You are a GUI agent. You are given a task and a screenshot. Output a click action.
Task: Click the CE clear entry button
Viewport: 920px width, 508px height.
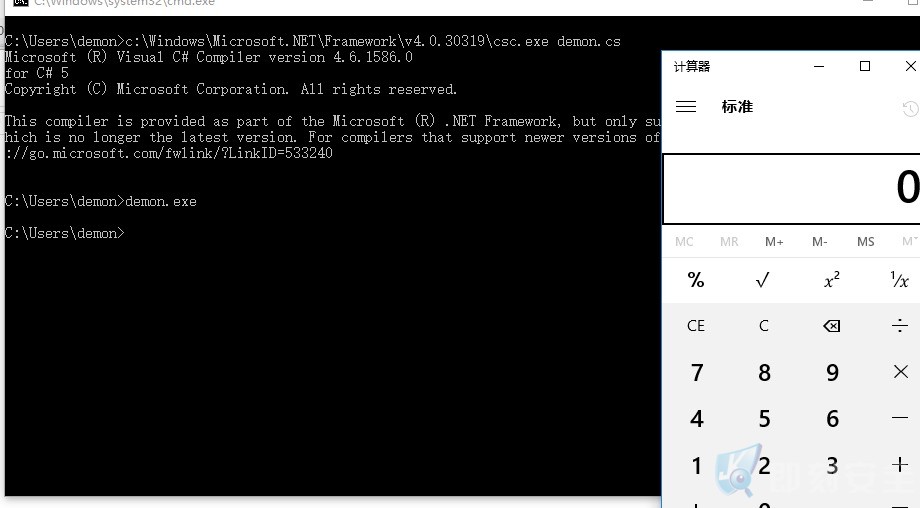[696, 326]
